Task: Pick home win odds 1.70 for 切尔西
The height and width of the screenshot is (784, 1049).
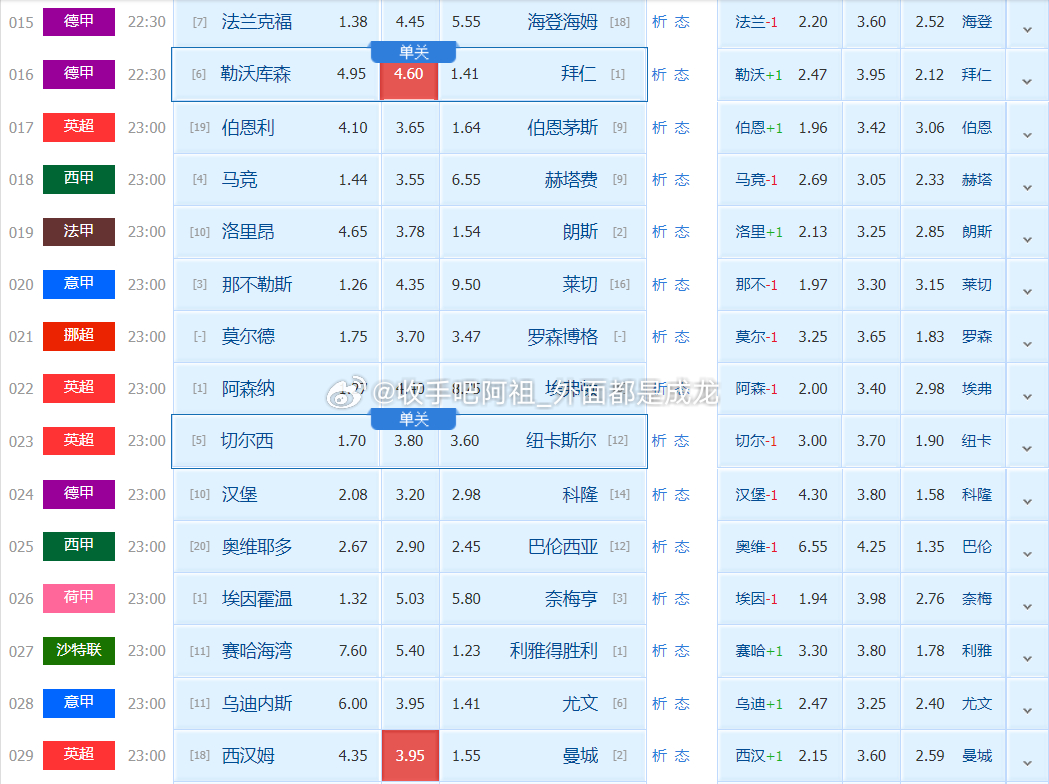Action: [x=352, y=441]
